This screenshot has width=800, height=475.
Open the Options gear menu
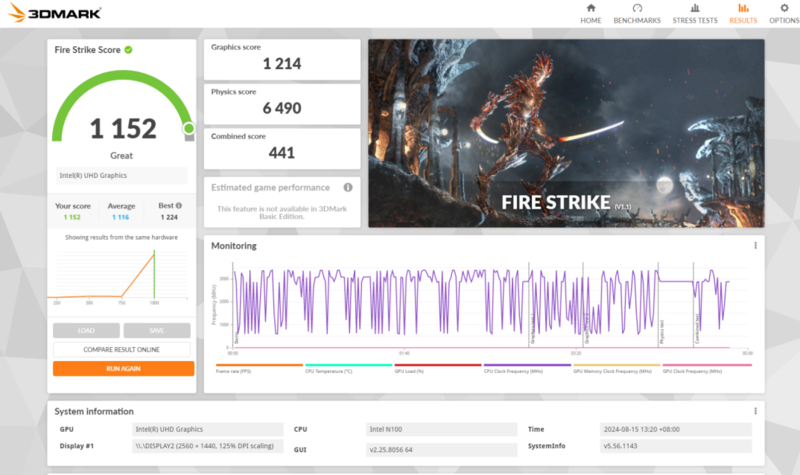pyautogui.click(x=783, y=13)
